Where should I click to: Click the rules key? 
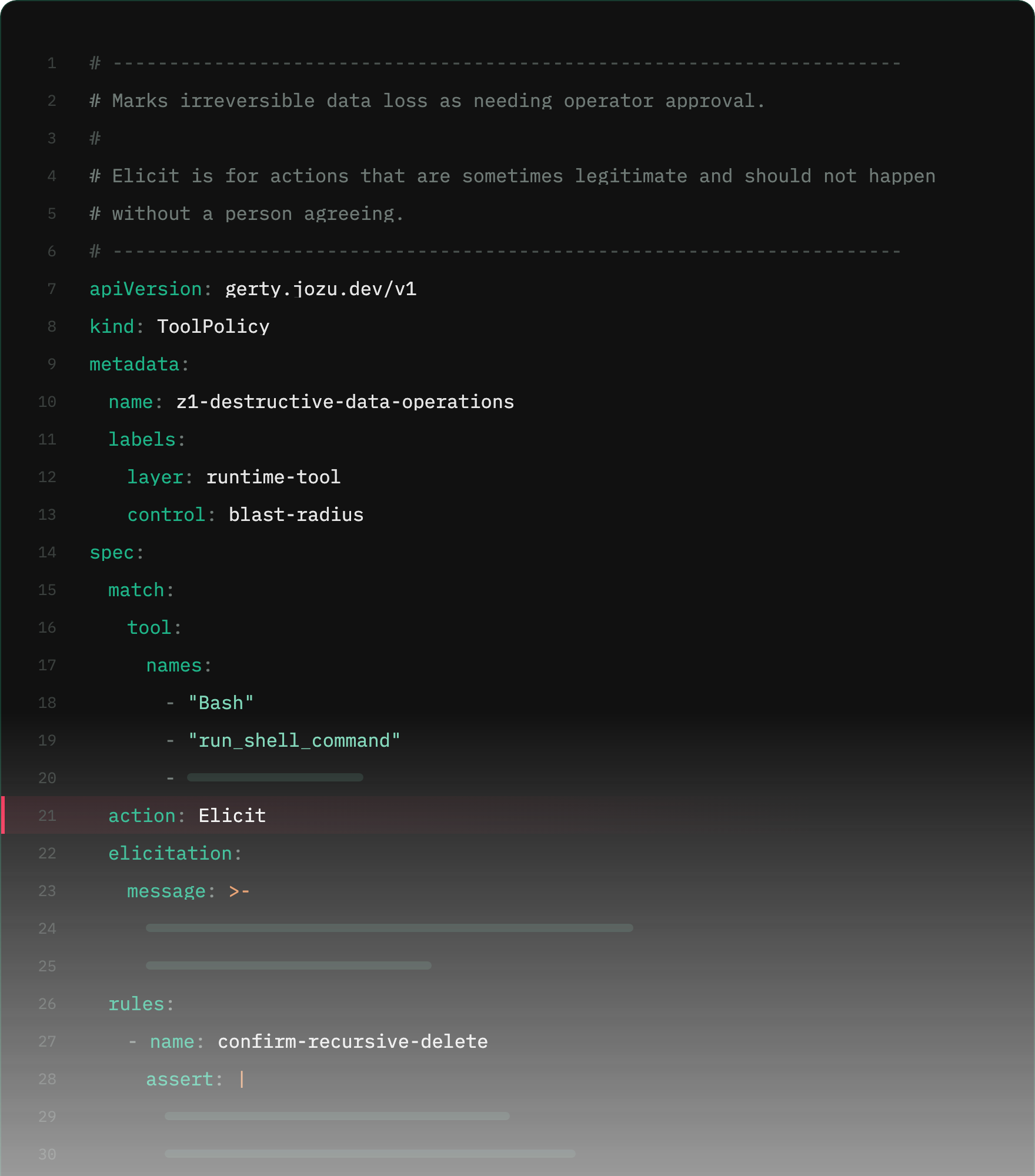(136, 1004)
